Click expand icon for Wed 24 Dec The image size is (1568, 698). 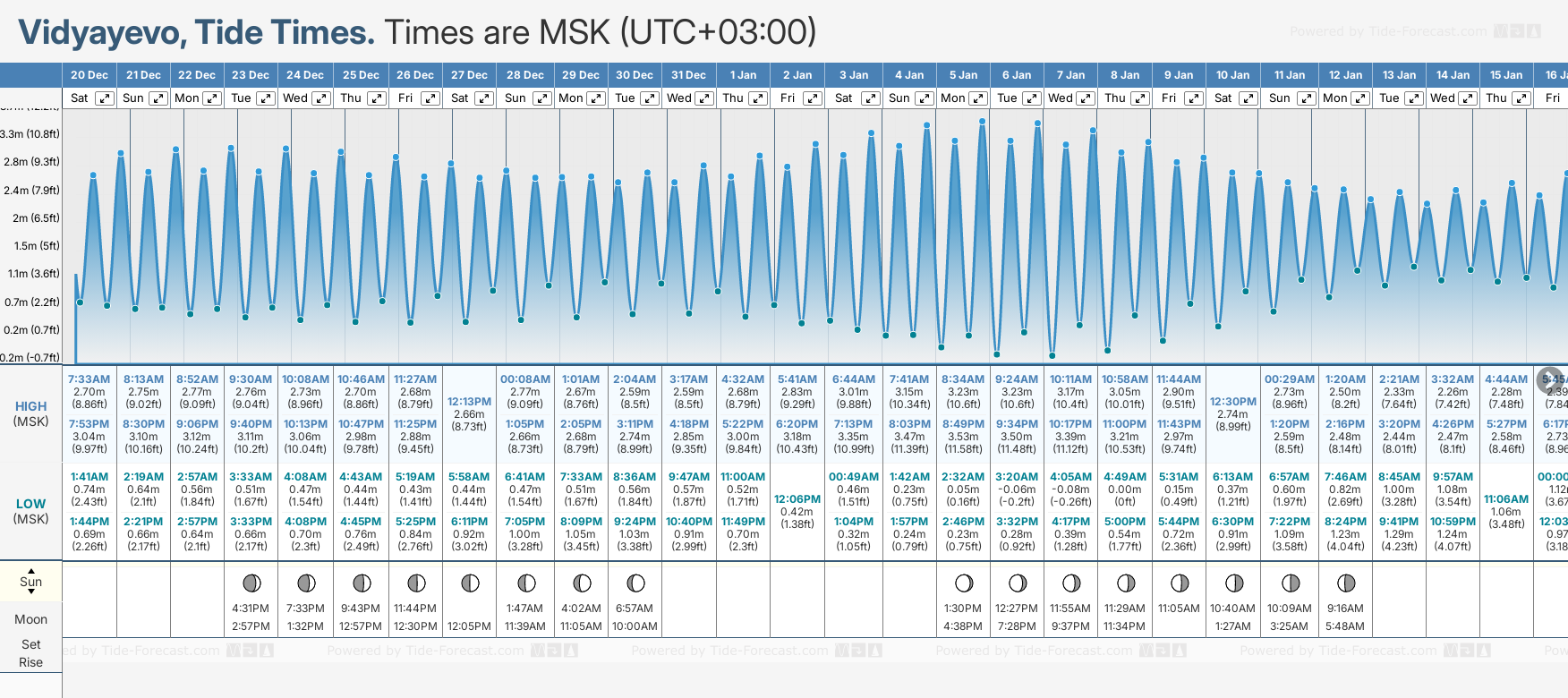[320, 98]
